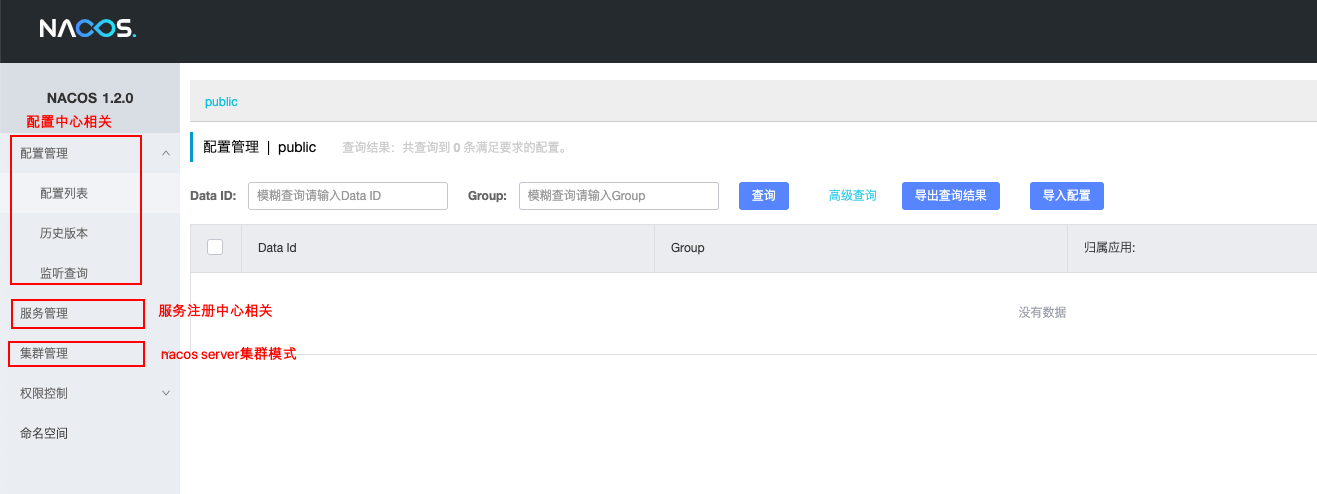Open 配置列表 in the sidebar
The height and width of the screenshot is (494, 1317).
tap(64, 193)
